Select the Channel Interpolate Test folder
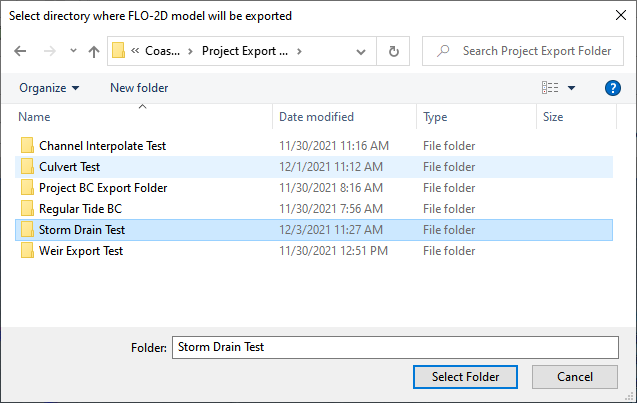Image resolution: width=637 pixels, height=403 pixels. (102, 146)
